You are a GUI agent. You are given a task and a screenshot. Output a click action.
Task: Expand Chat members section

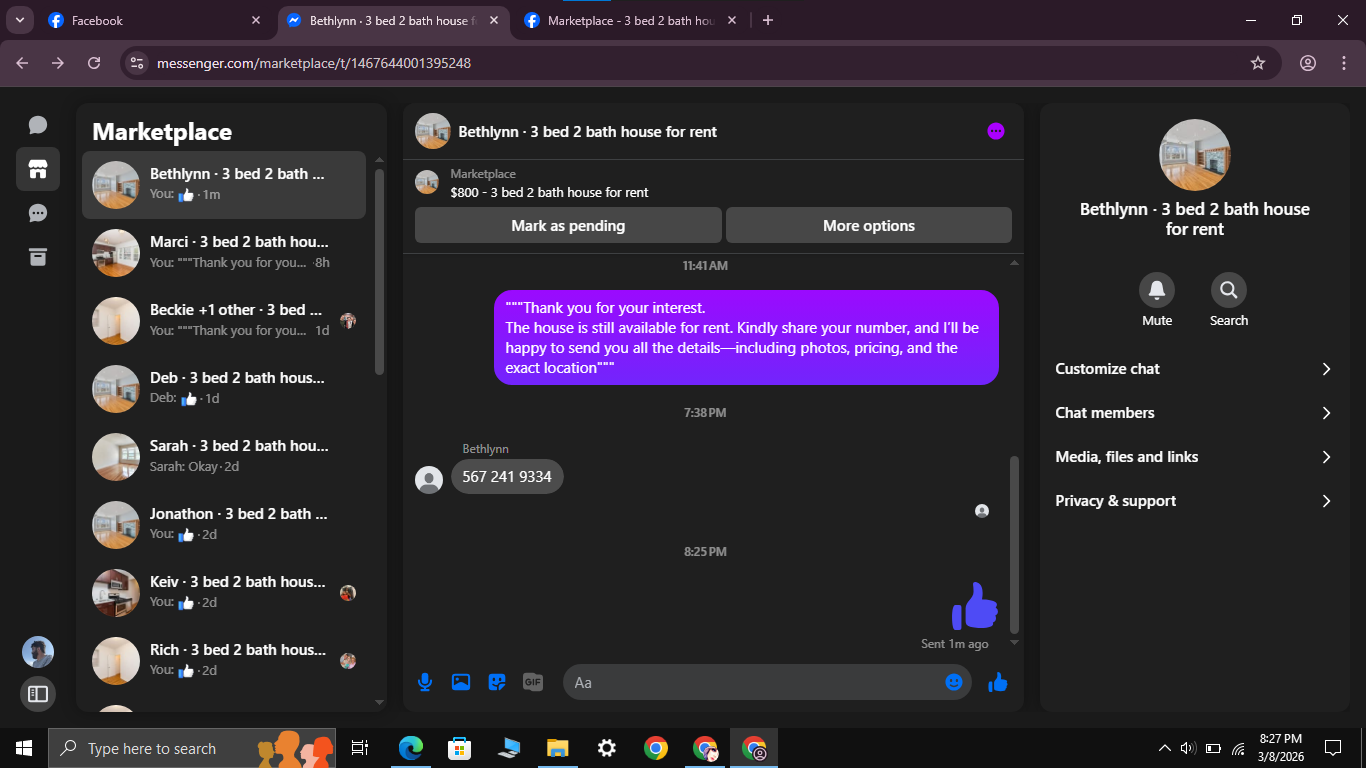pos(1194,413)
